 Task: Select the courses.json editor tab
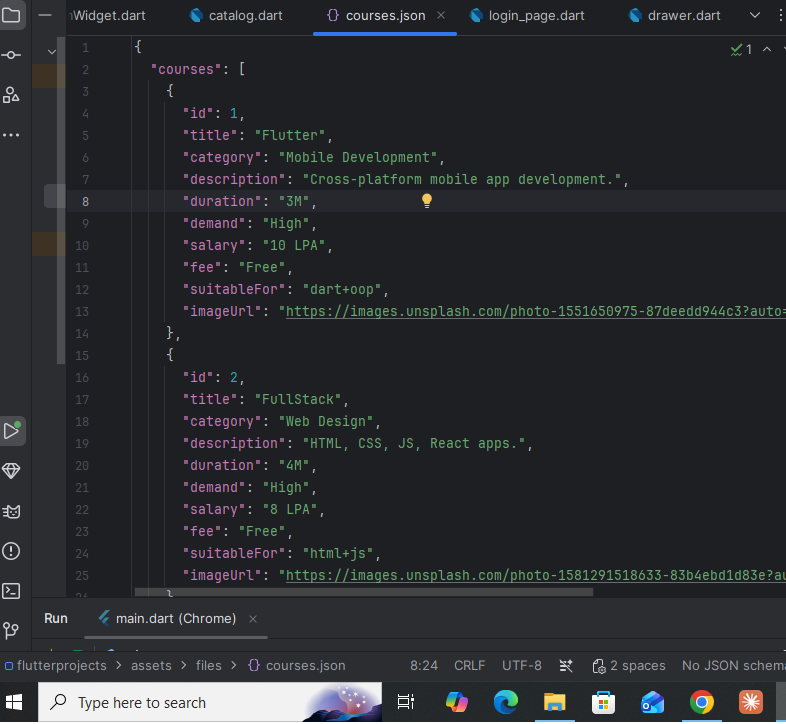coord(385,16)
